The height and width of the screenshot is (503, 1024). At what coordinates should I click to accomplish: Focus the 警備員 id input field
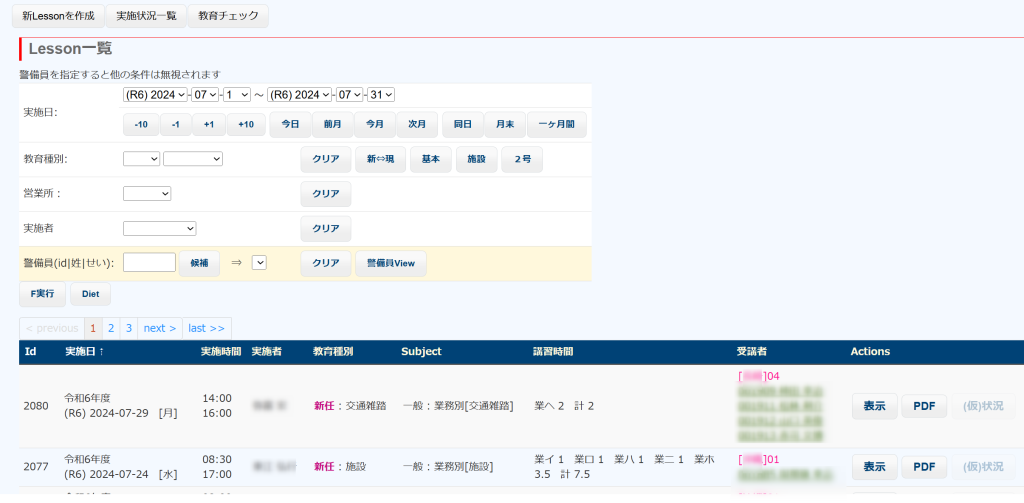click(149, 262)
